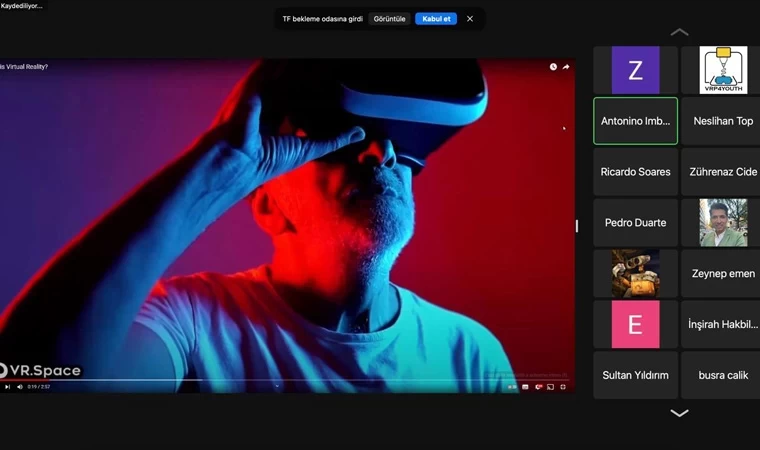
Task: Click the video progress bar
Action: 286,380
